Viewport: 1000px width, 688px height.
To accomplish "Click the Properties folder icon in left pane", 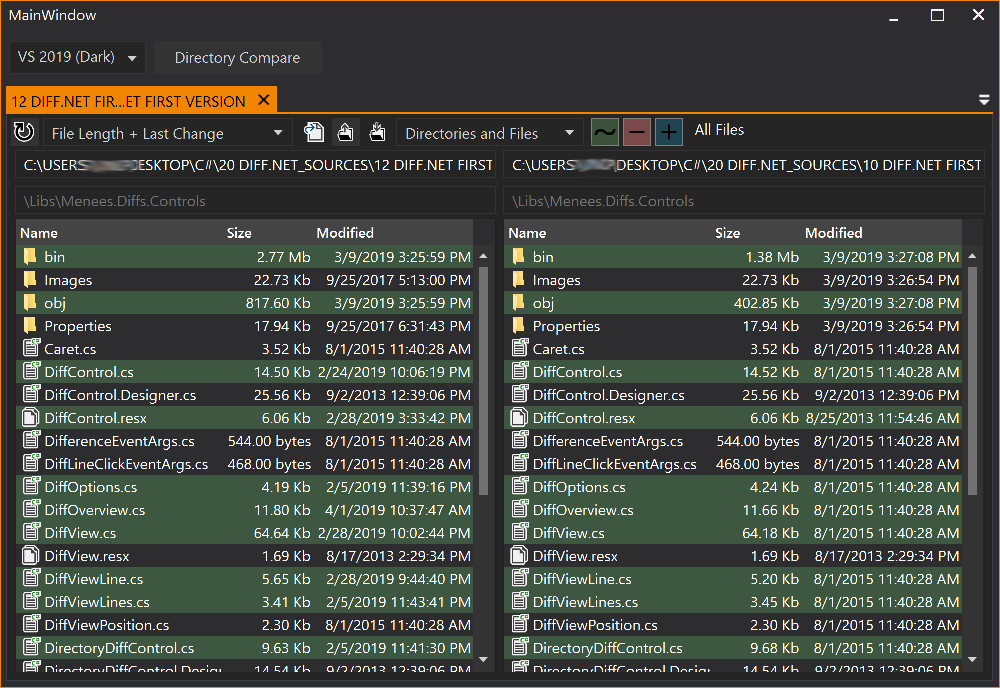I will (x=30, y=325).
